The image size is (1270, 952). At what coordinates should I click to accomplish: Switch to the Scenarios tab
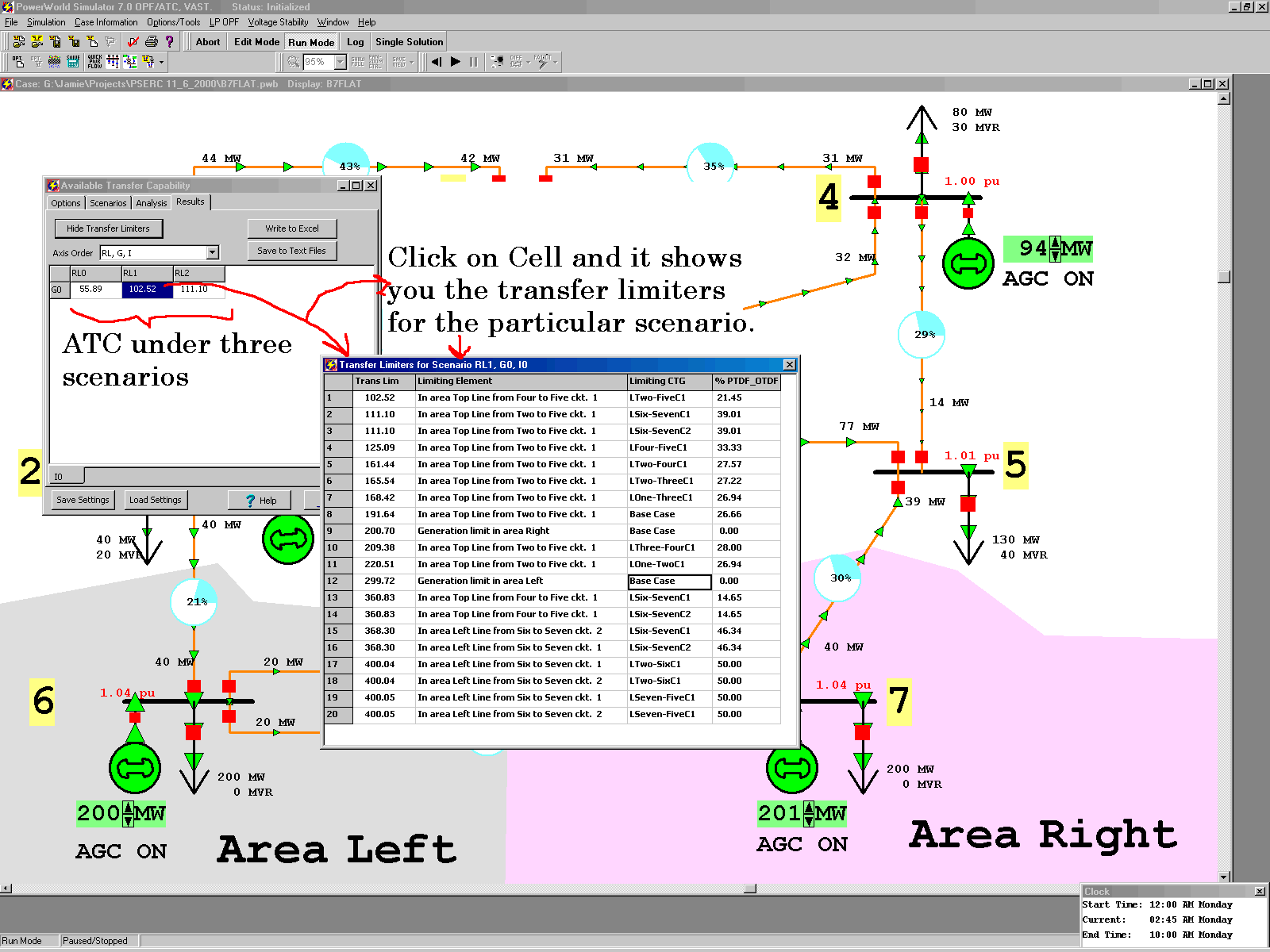click(x=108, y=203)
